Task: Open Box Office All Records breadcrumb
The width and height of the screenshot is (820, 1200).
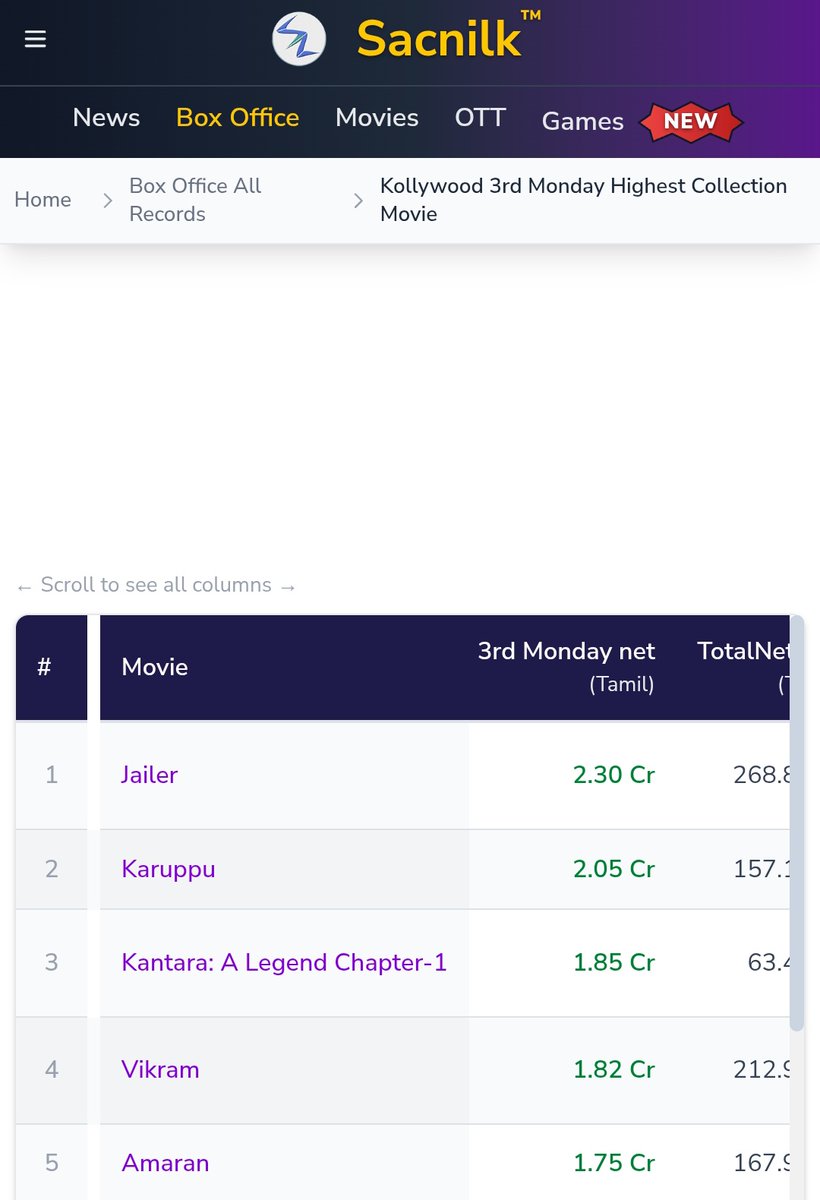Action: pyautogui.click(x=195, y=200)
